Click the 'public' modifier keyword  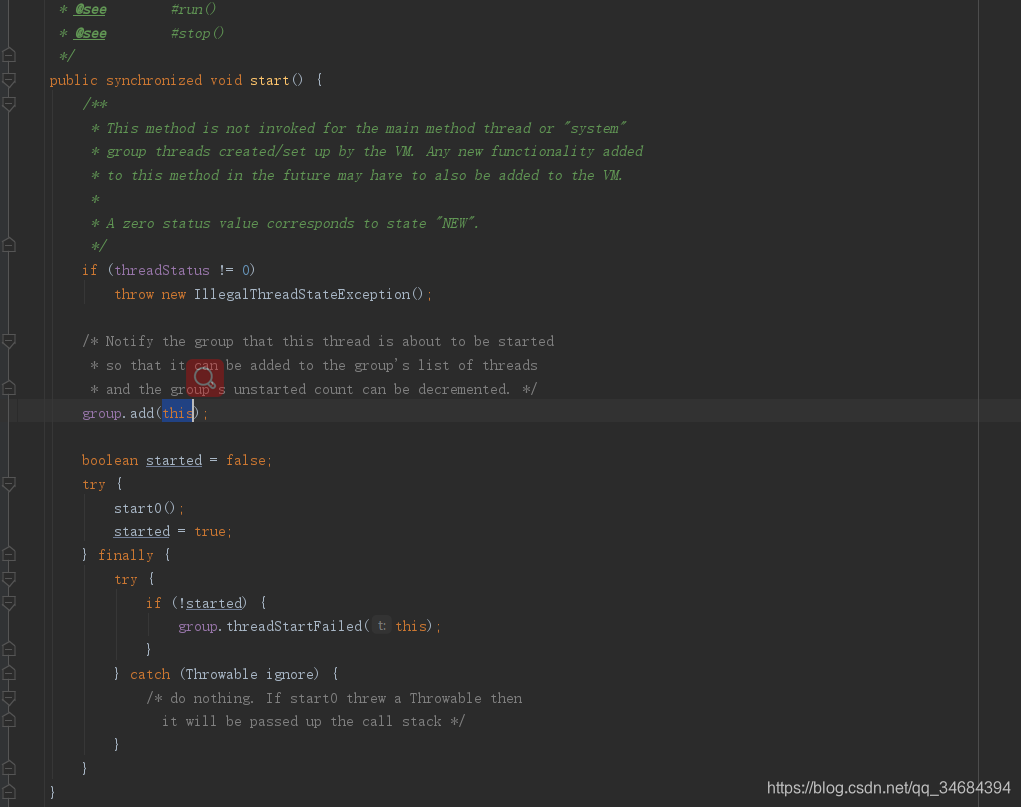(x=74, y=80)
